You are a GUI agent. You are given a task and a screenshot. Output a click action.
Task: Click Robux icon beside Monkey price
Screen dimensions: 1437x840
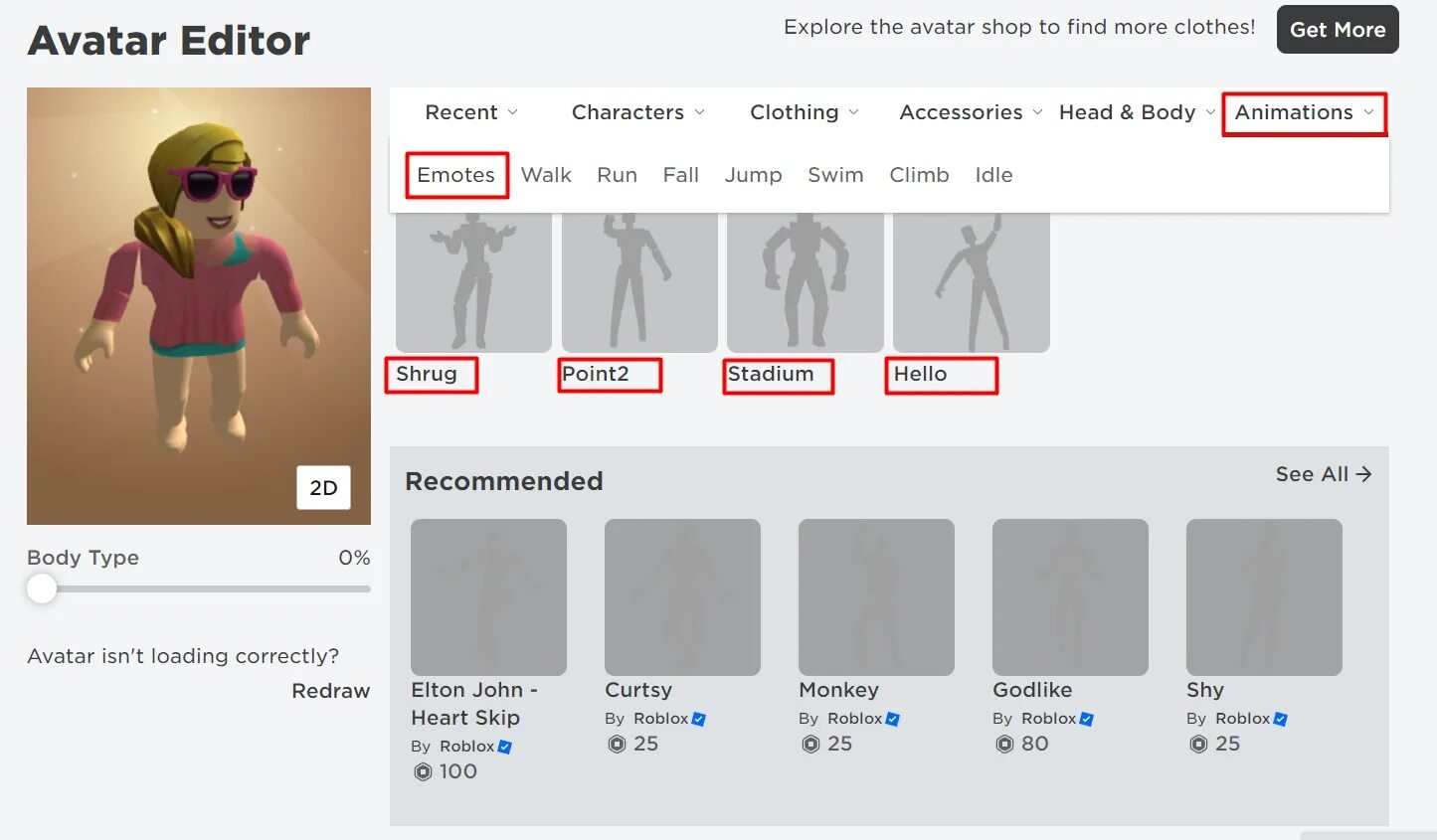(810, 744)
